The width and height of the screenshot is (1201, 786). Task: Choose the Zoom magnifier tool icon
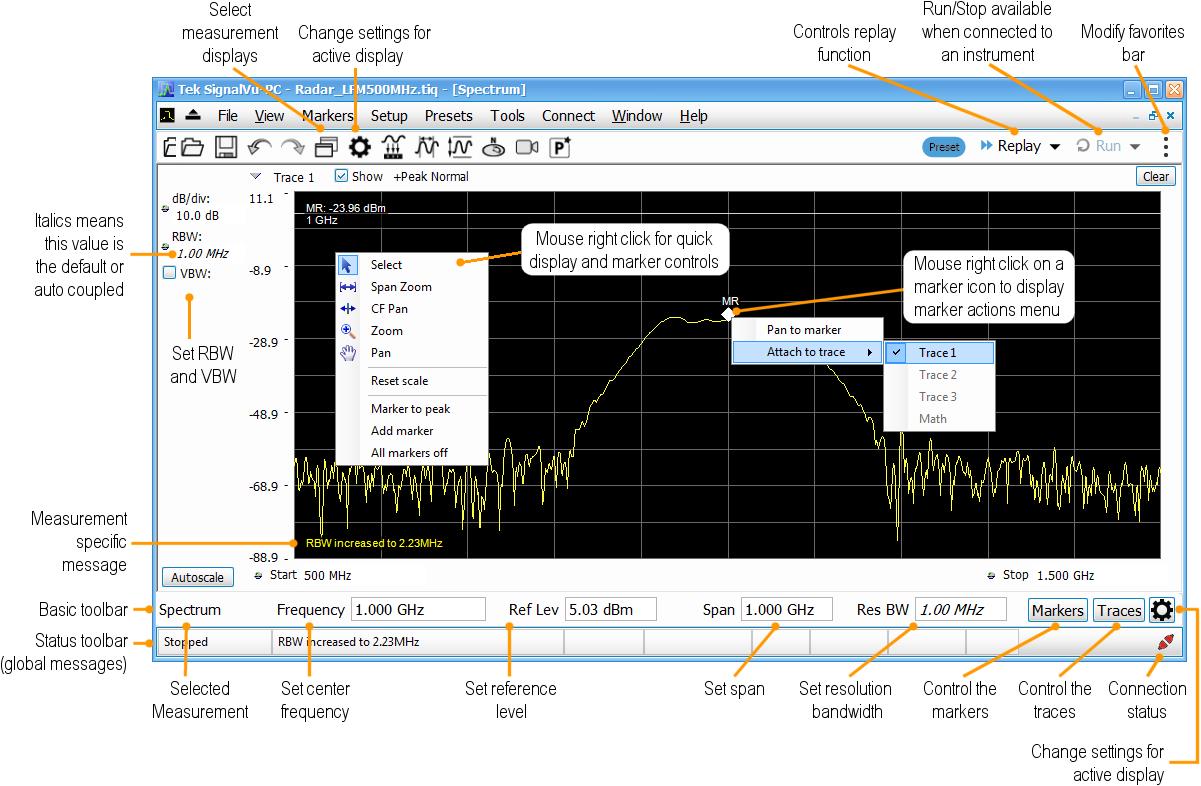348,331
